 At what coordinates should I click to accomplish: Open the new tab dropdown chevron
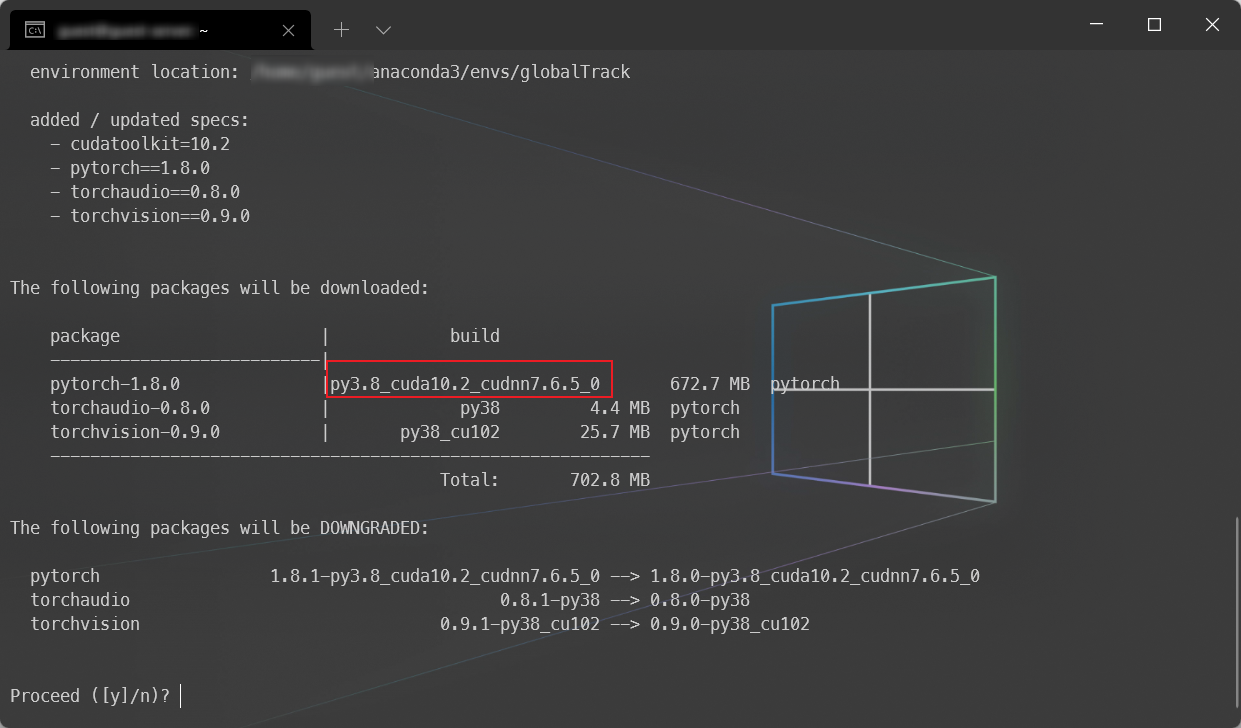(383, 31)
